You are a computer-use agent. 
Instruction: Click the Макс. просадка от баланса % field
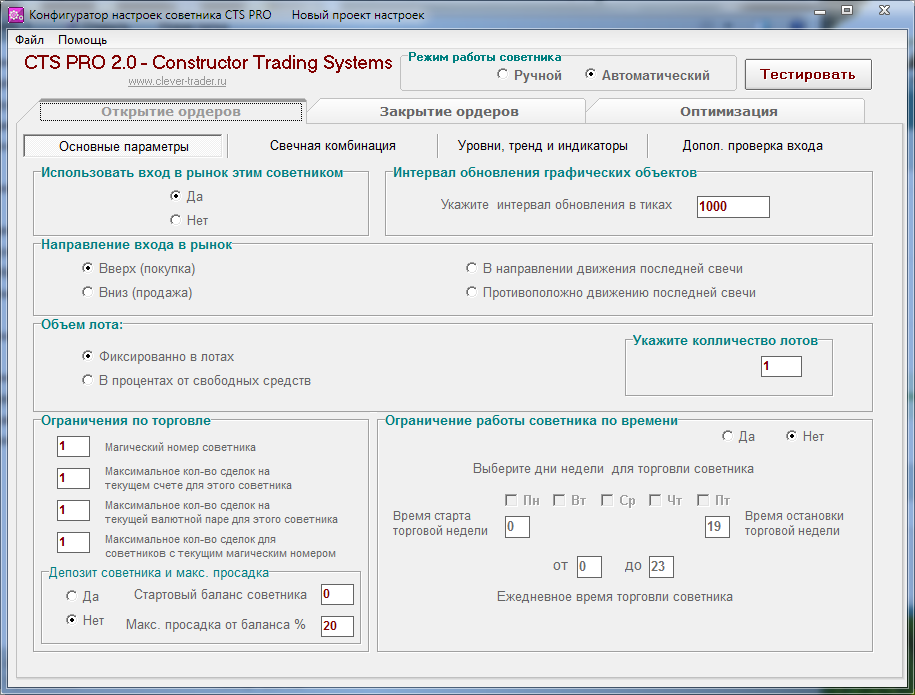pos(337,626)
